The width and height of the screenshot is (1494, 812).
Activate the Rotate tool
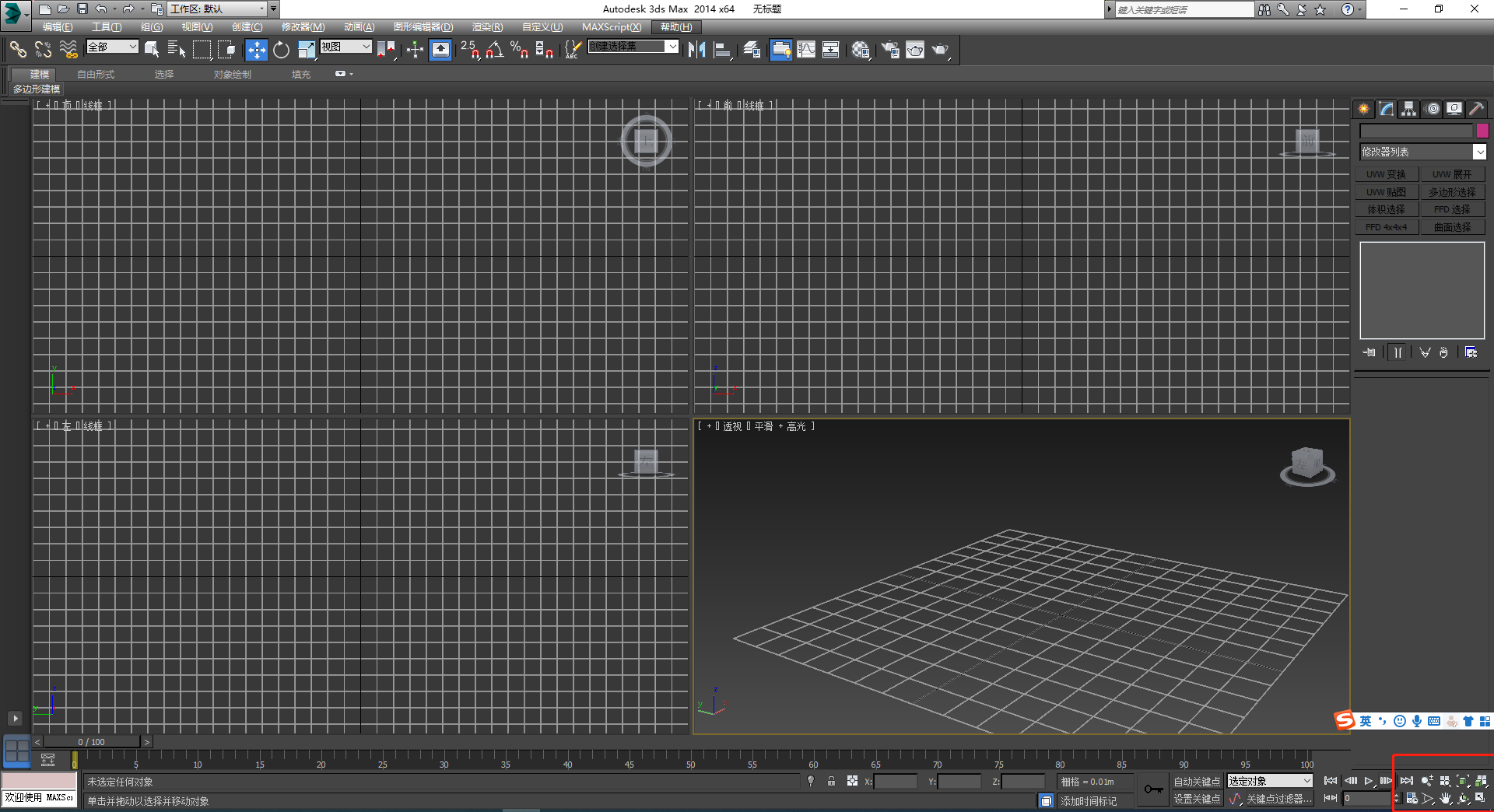tap(281, 50)
